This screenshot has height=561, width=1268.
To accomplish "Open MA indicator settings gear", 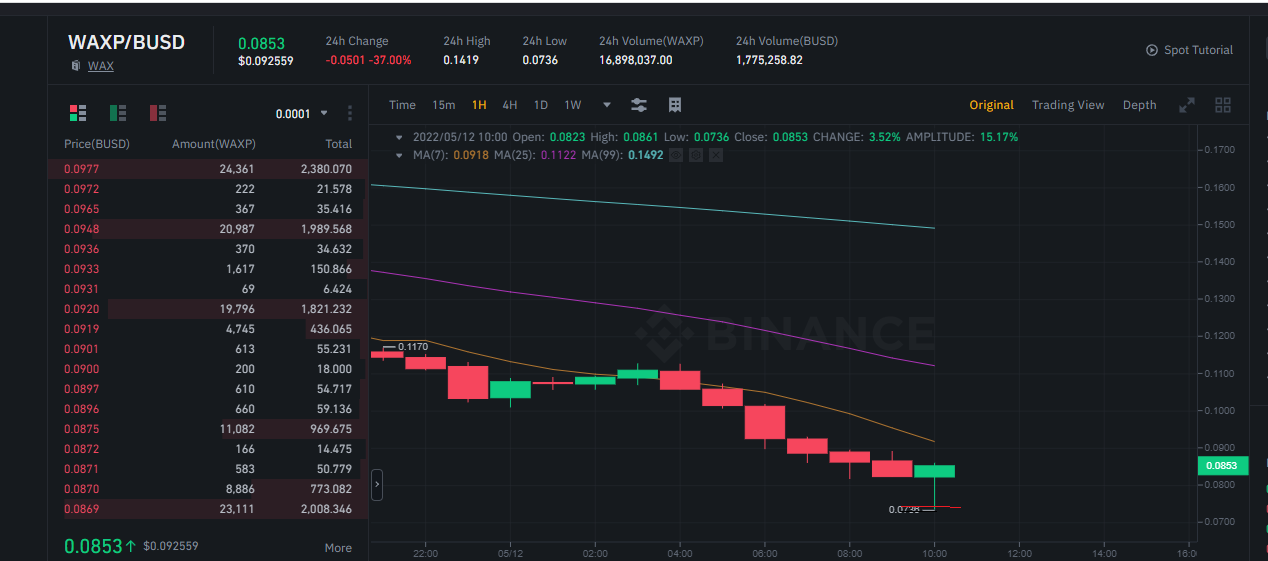I will tap(695, 155).
